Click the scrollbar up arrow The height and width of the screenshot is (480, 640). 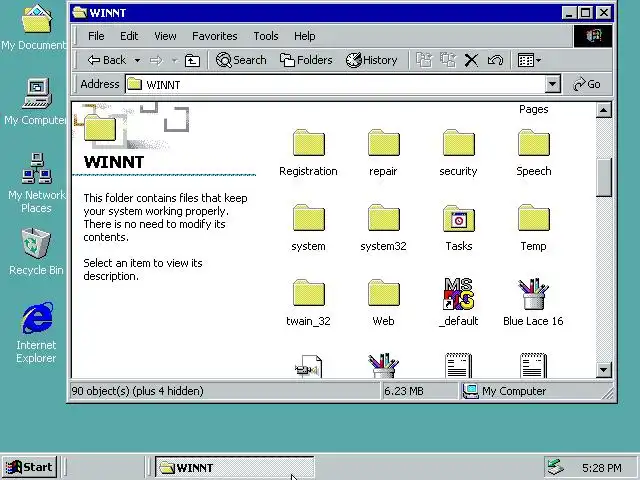pos(604,110)
